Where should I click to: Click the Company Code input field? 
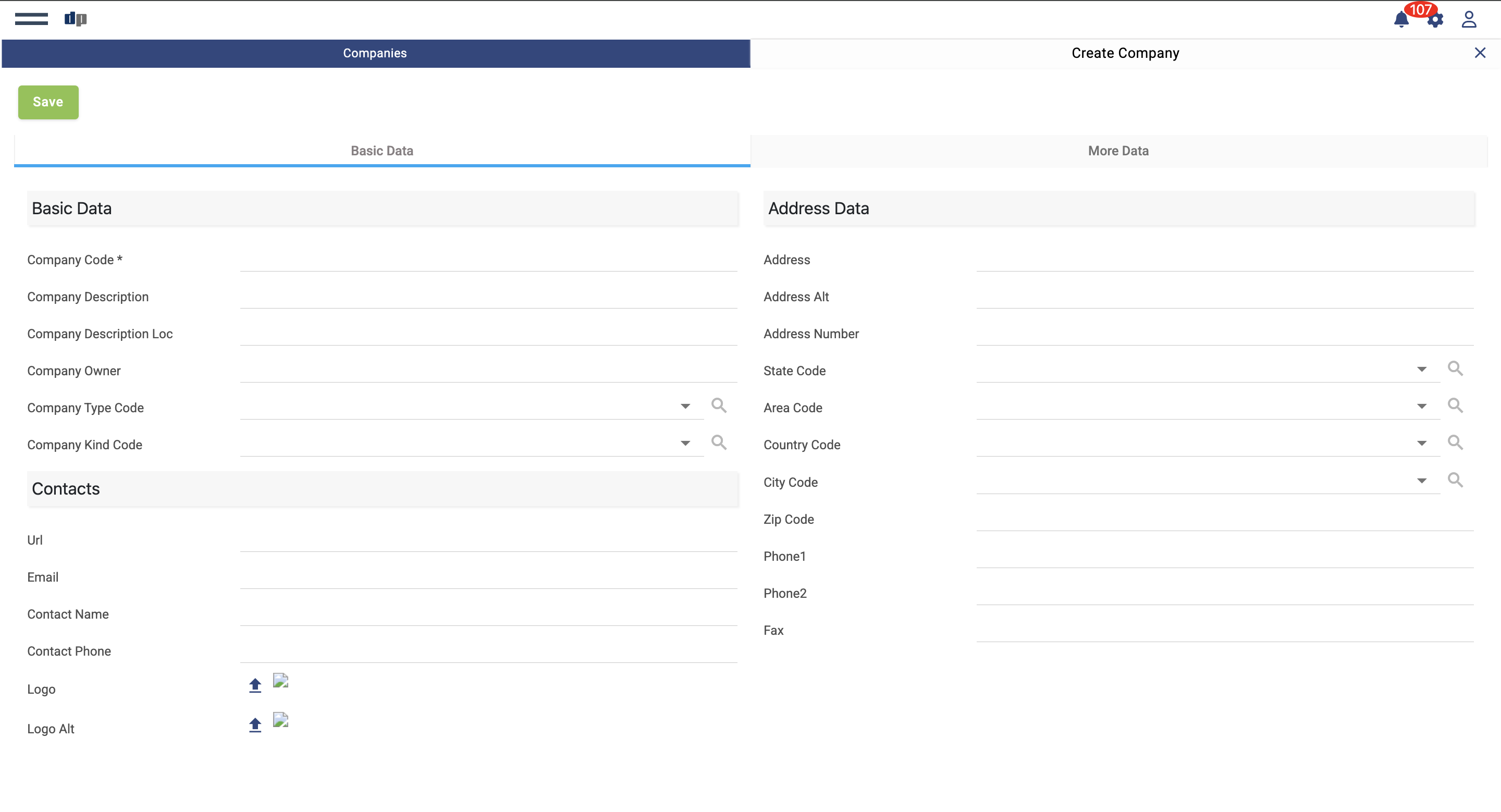coord(488,260)
